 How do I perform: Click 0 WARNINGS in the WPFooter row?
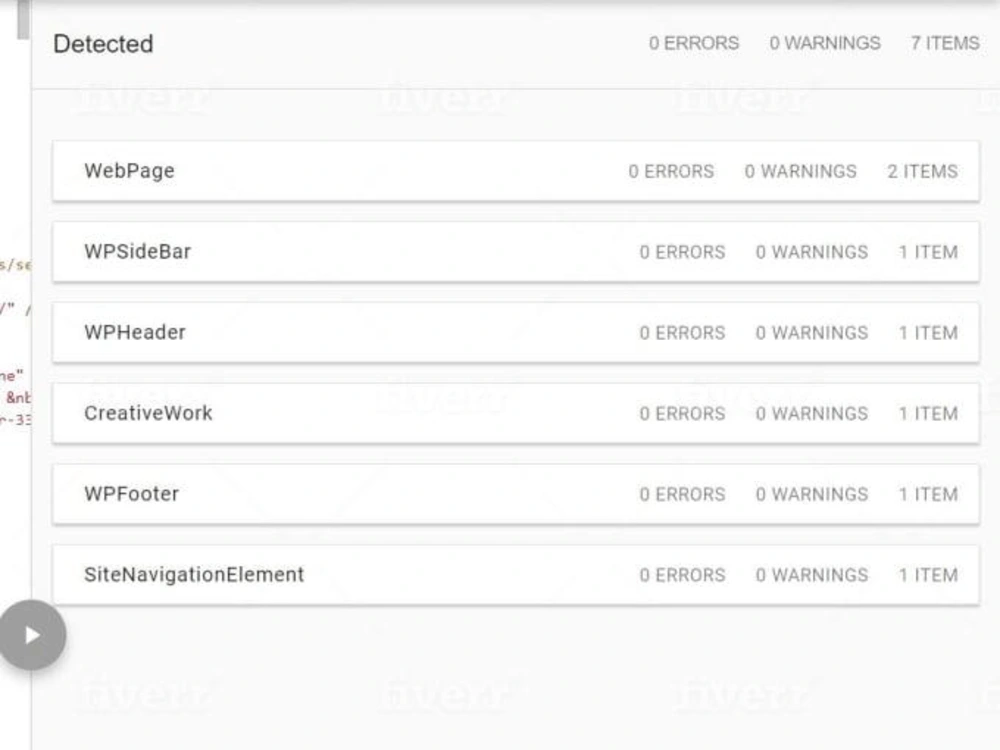812,494
